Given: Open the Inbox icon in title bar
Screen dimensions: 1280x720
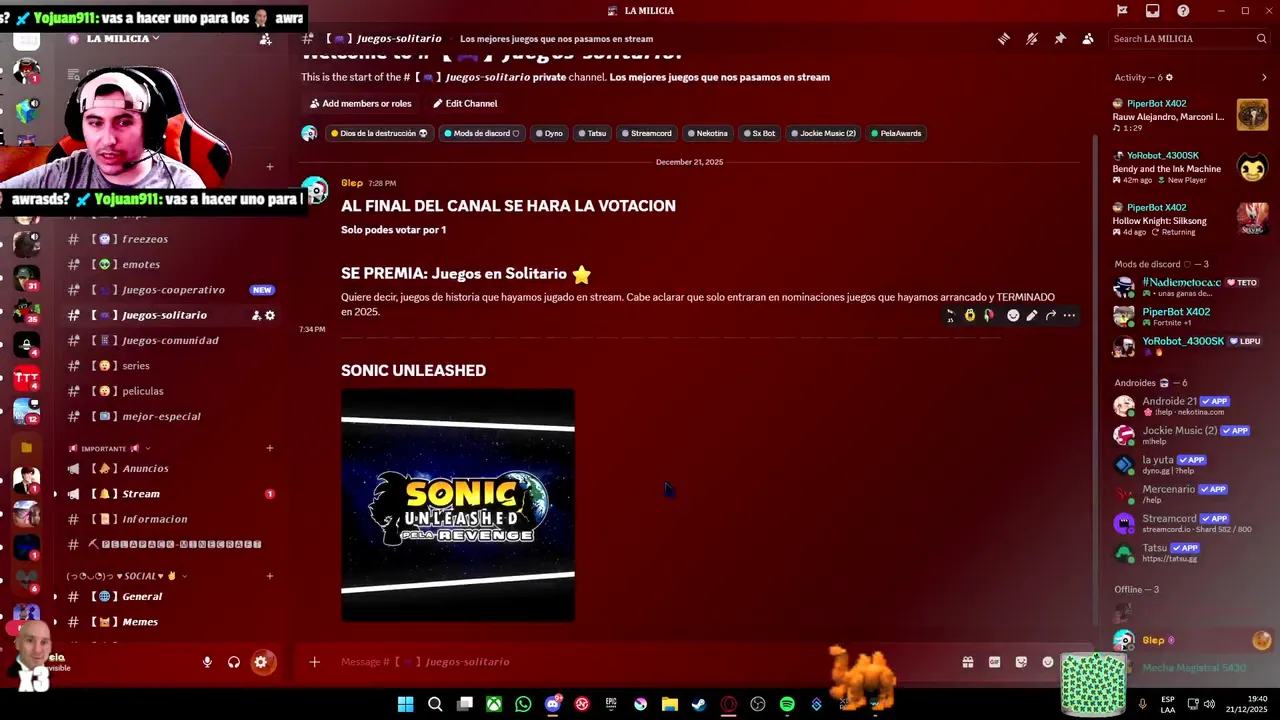Looking at the screenshot, I should pyautogui.click(x=1152, y=11).
